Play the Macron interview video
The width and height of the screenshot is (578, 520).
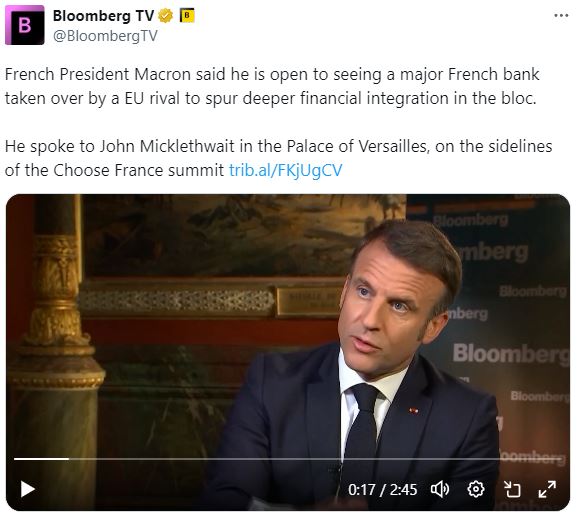28,489
